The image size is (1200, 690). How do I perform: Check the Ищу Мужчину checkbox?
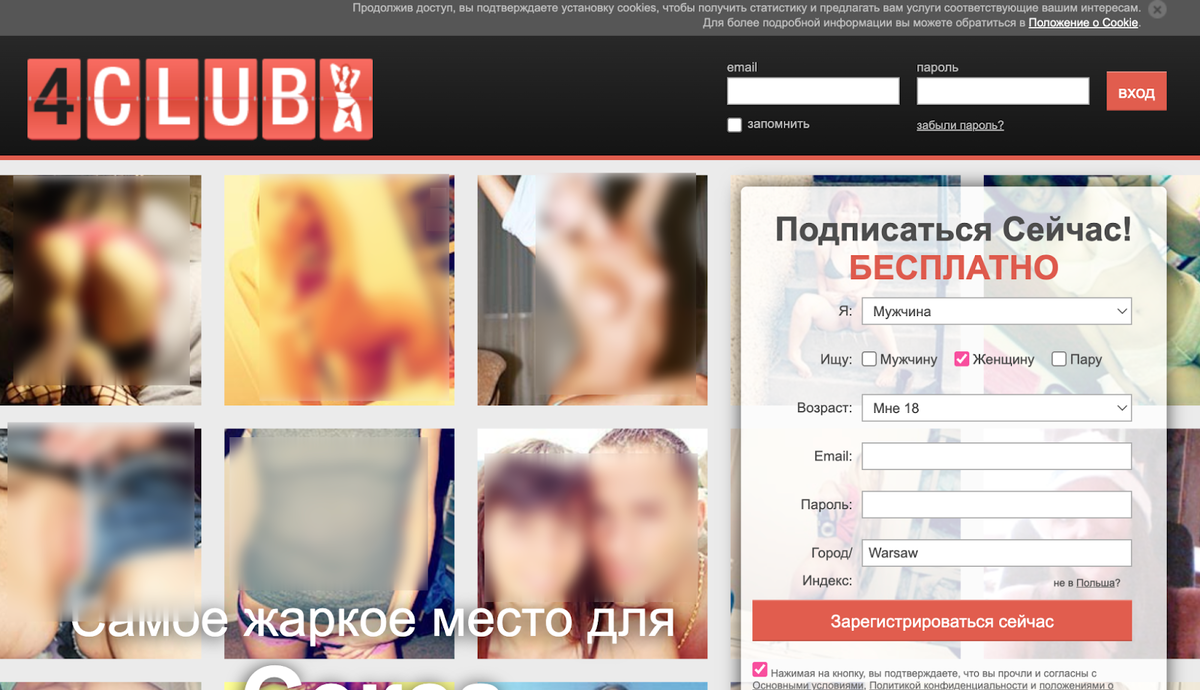point(869,359)
